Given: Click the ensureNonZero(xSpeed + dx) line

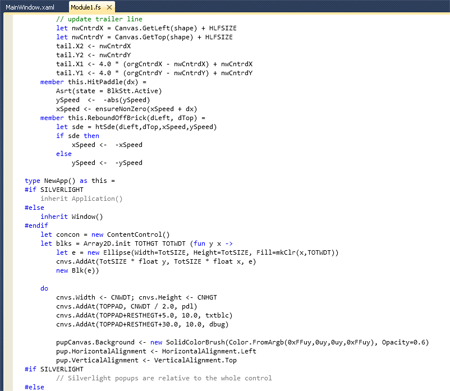Looking at the screenshot, I should (x=126, y=109).
